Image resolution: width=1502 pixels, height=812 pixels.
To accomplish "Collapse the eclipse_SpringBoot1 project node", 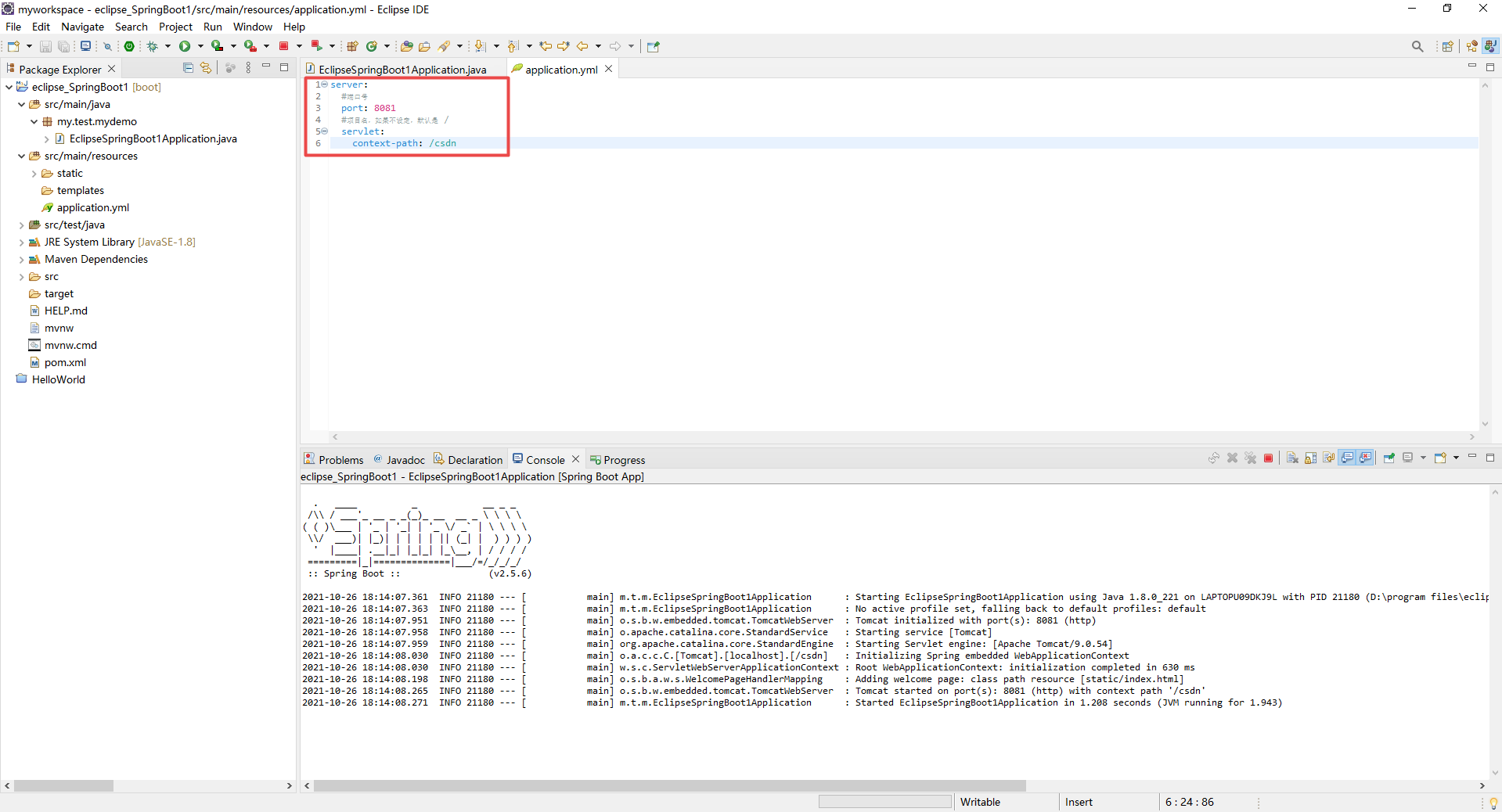I will coord(9,87).
